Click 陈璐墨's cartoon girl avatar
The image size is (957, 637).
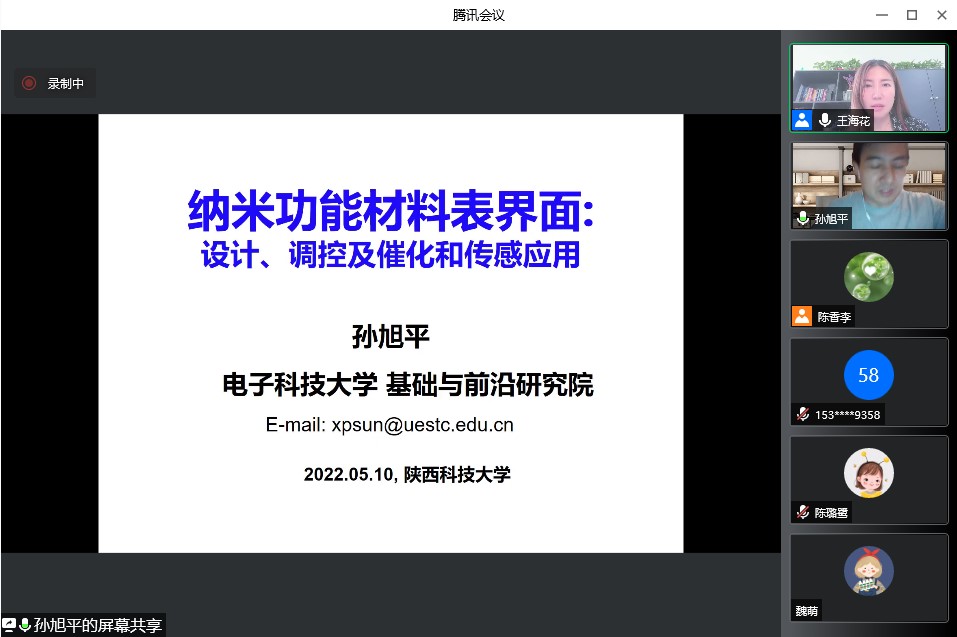(x=868, y=472)
